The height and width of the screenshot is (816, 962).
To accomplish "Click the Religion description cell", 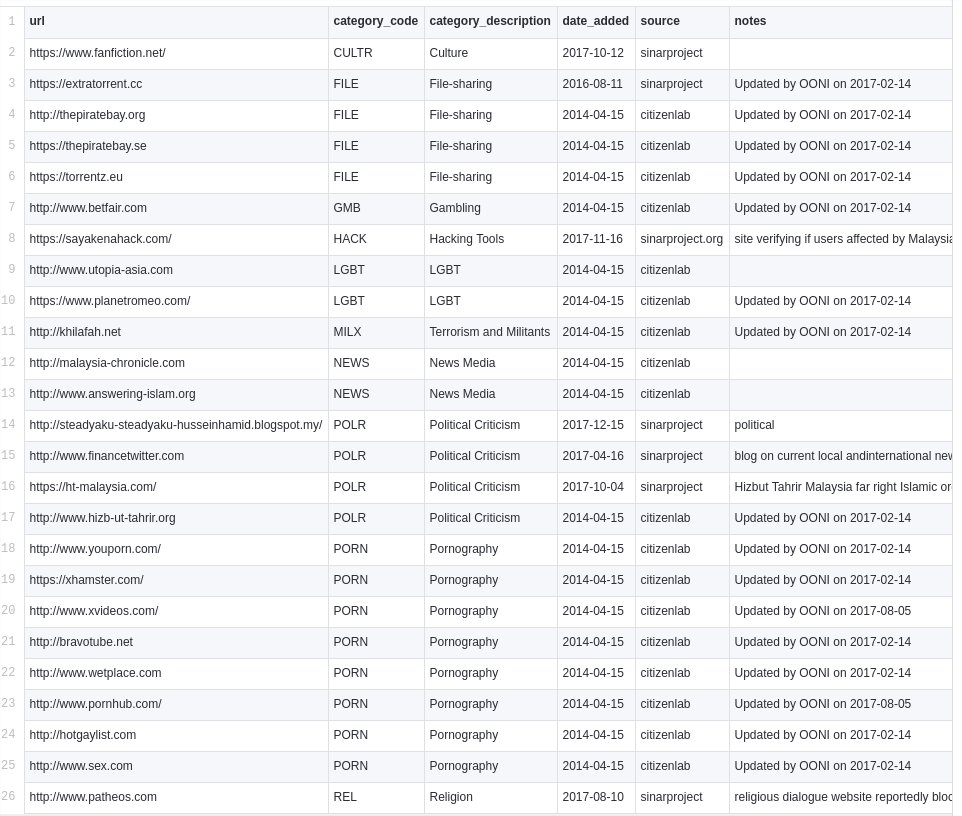I will coord(491,798).
